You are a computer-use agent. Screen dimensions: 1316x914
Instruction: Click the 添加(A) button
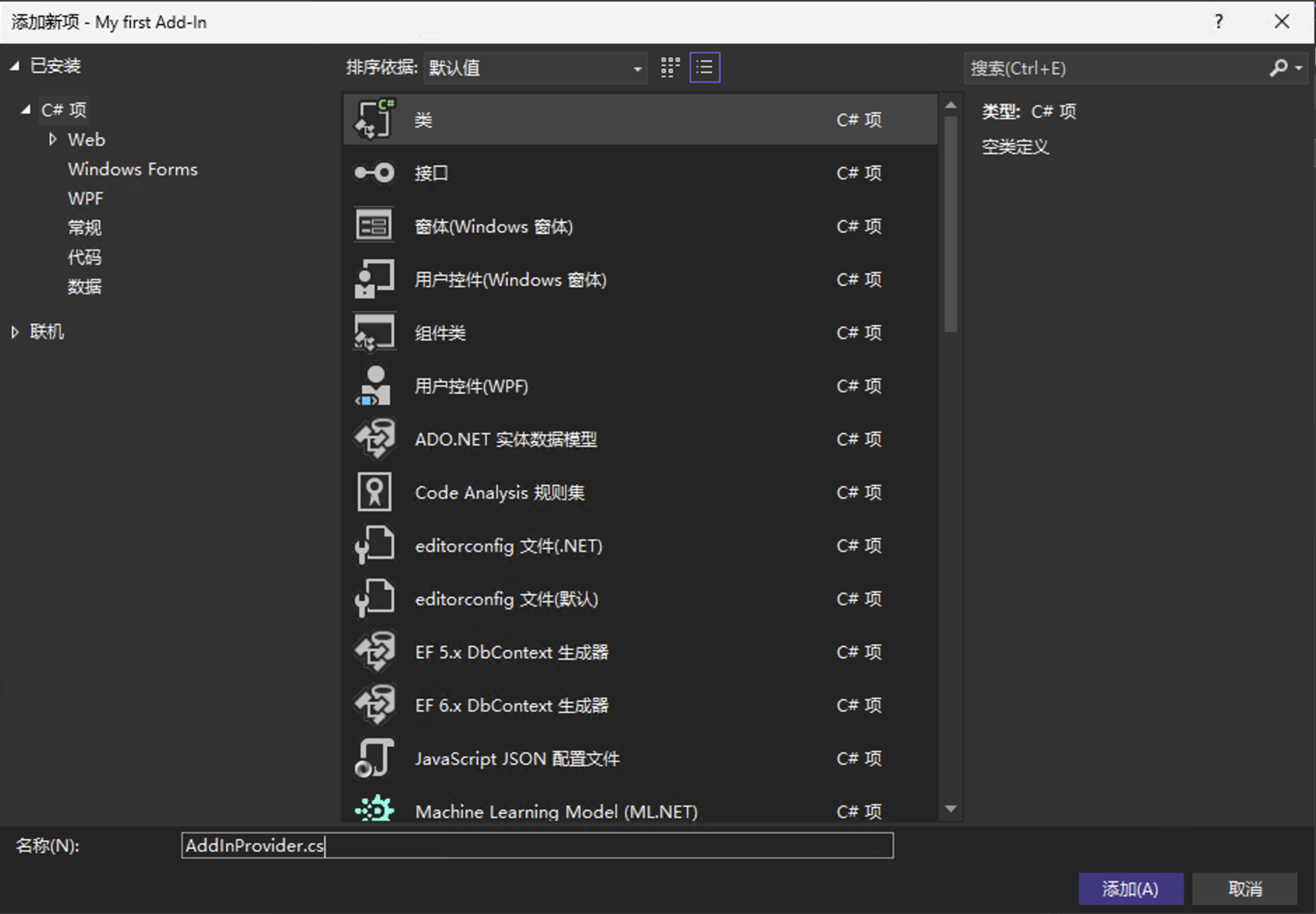pyautogui.click(x=1130, y=888)
